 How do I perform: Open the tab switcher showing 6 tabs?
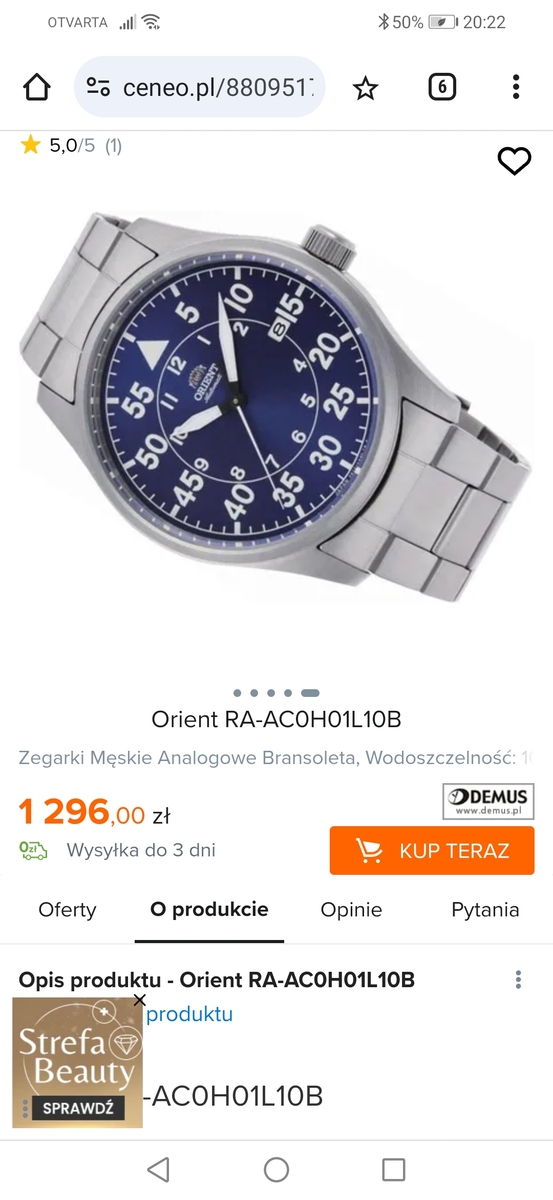click(x=441, y=88)
